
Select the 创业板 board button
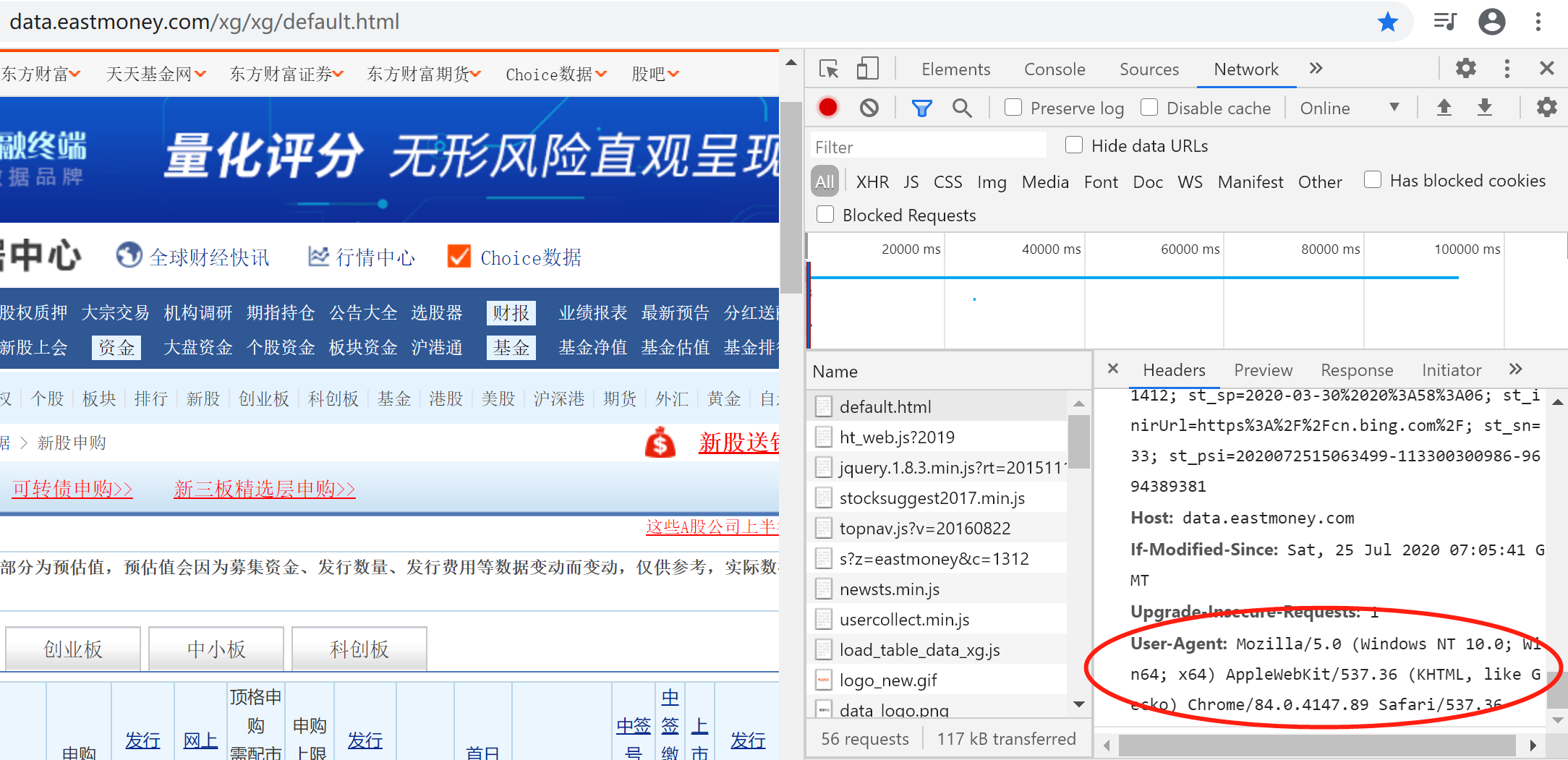pos(73,649)
